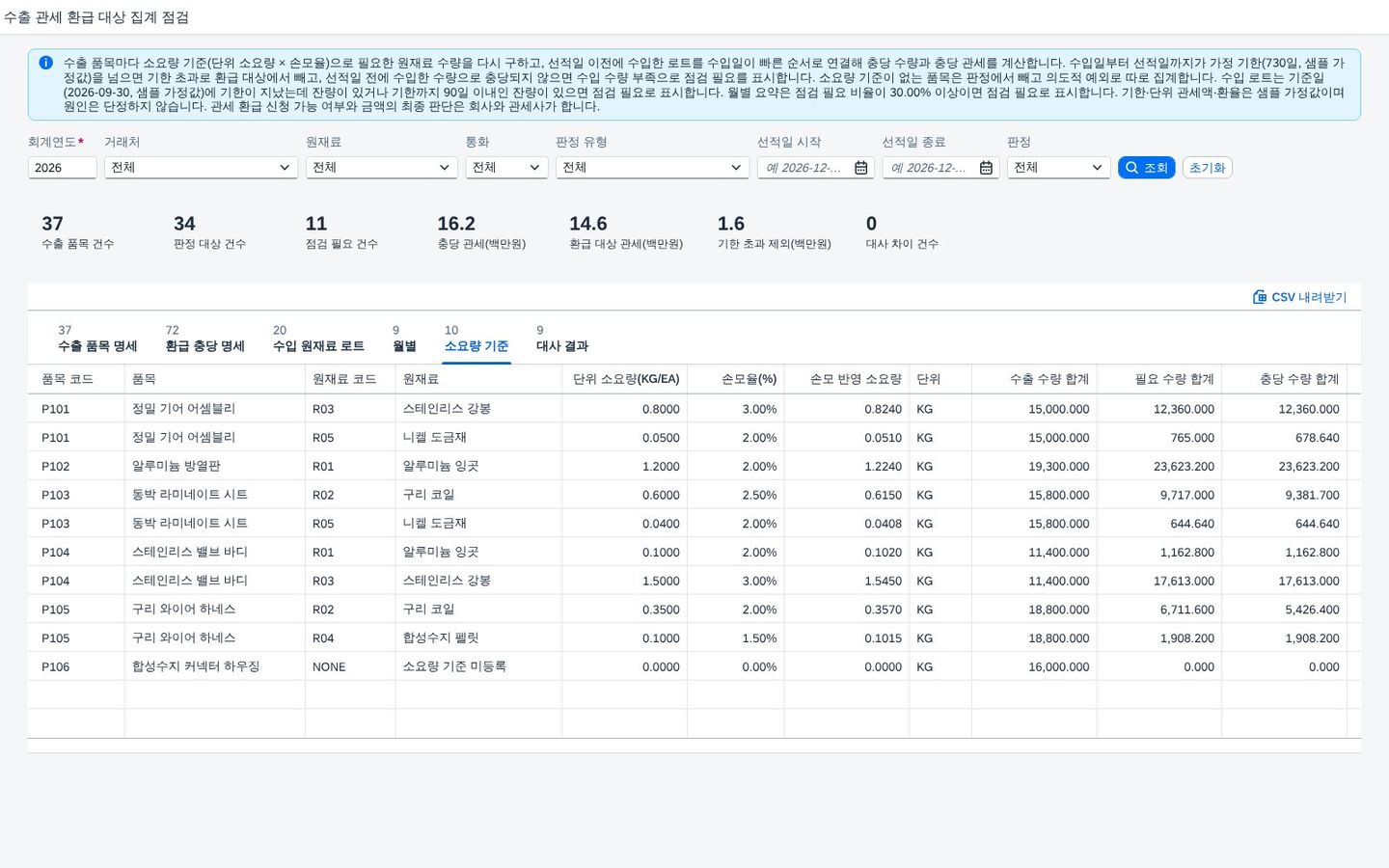Select the 수입 원재료 로트 tab
This screenshot has height=868, width=1389.
318,339
